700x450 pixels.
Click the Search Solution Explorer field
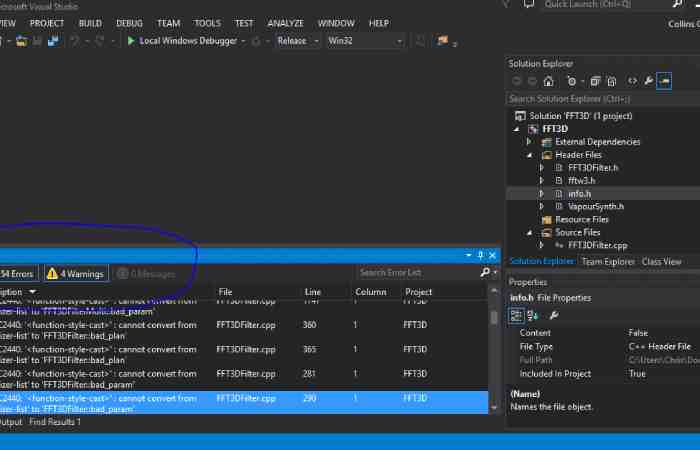point(603,99)
